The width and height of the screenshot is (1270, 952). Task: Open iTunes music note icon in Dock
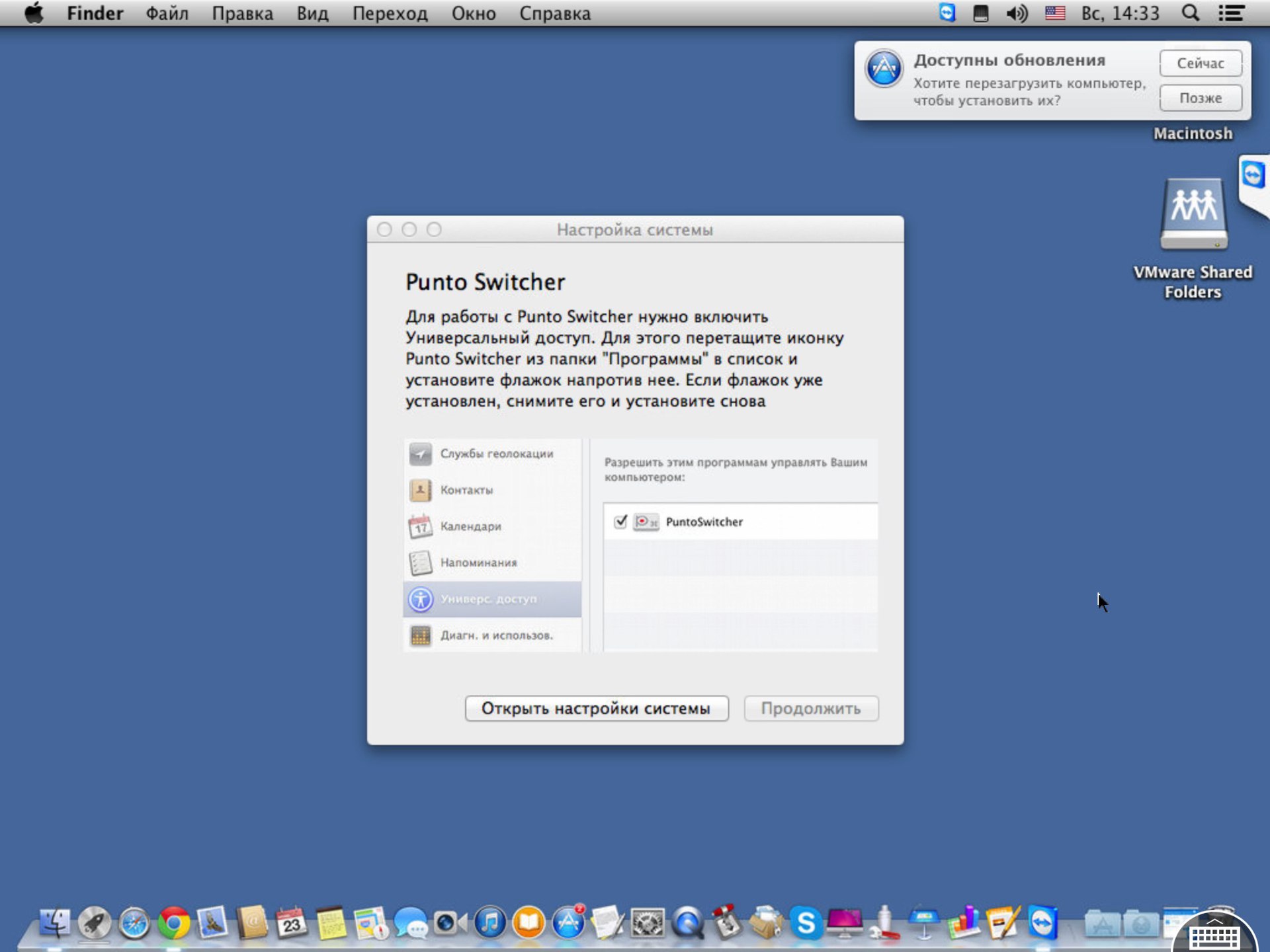click(x=489, y=922)
